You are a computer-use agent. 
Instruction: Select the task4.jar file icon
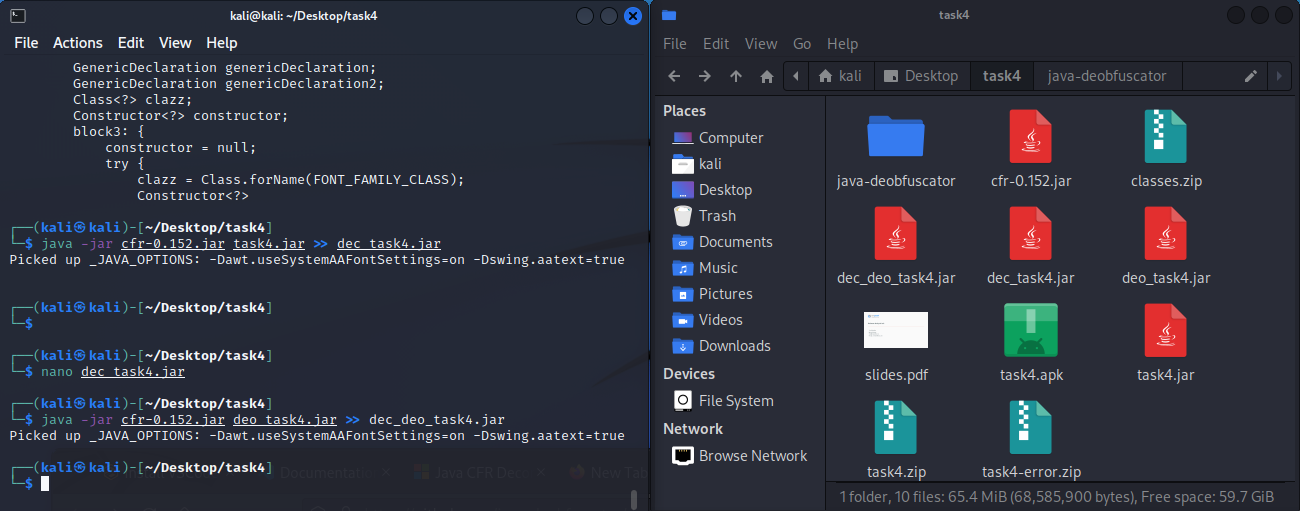1166,330
